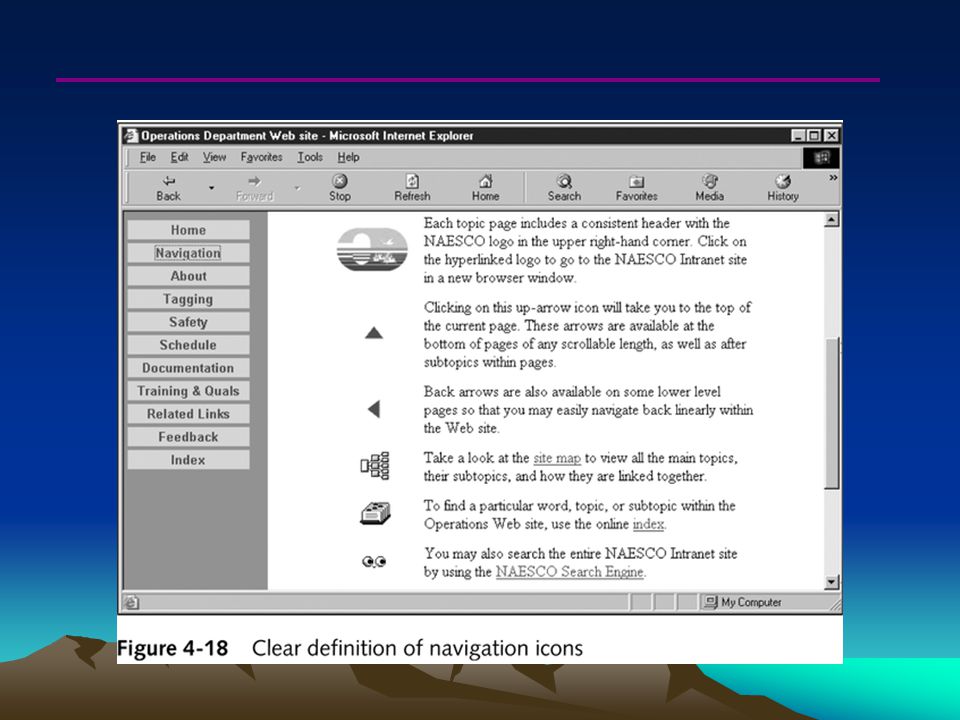The width and height of the screenshot is (960, 720).
Task: Open the Tagging sidebar button
Action: (188, 299)
